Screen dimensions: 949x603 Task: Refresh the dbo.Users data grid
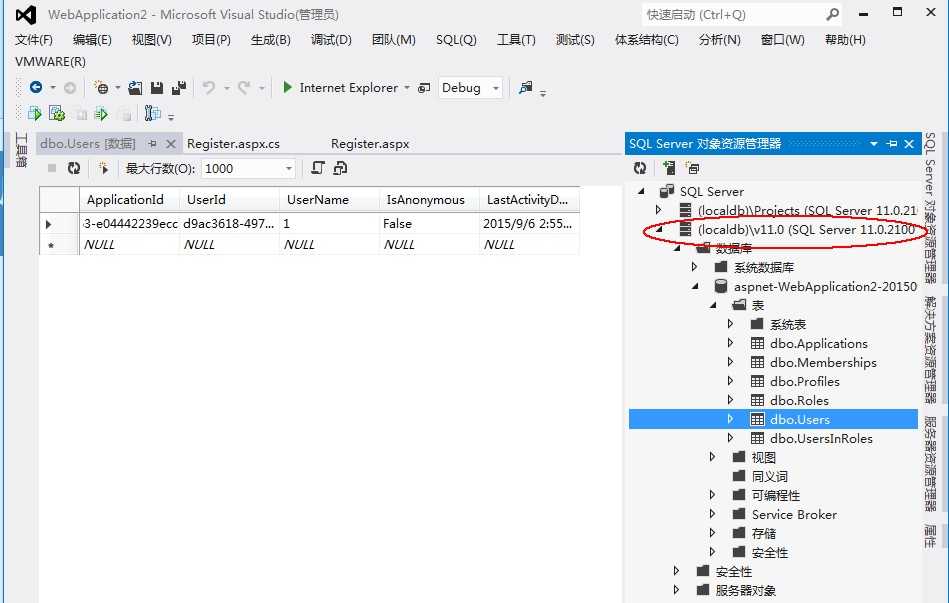(x=72, y=168)
